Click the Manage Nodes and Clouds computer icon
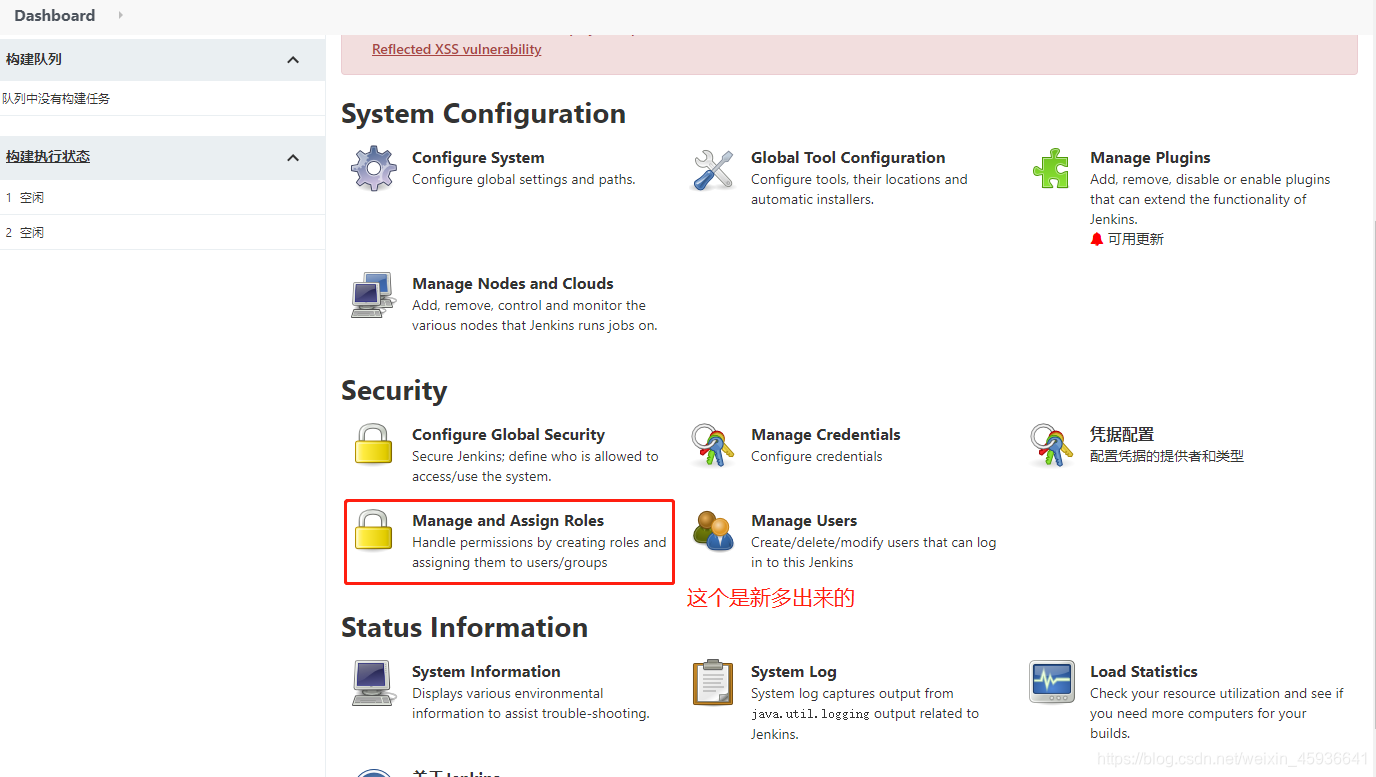Screen dimensions: 1376x777 373,295
